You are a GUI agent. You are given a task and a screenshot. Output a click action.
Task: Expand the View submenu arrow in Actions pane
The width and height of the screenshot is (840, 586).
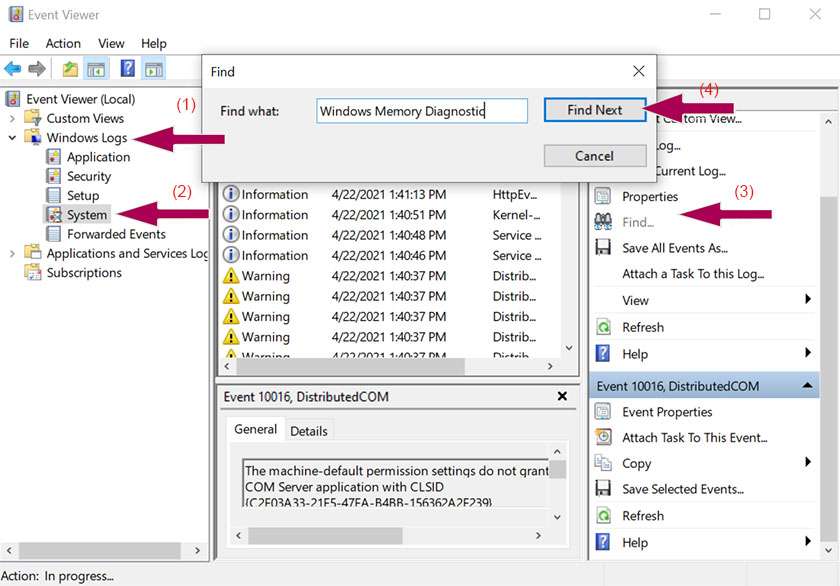807,300
